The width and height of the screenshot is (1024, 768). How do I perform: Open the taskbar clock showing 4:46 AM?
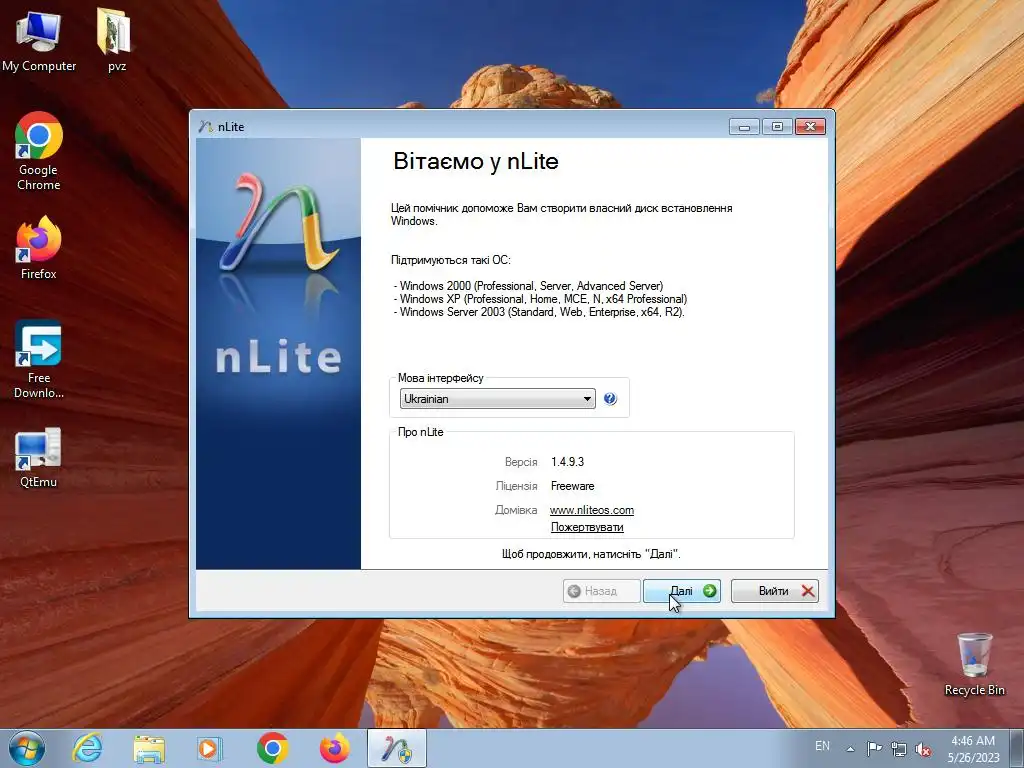tap(973, 749)
